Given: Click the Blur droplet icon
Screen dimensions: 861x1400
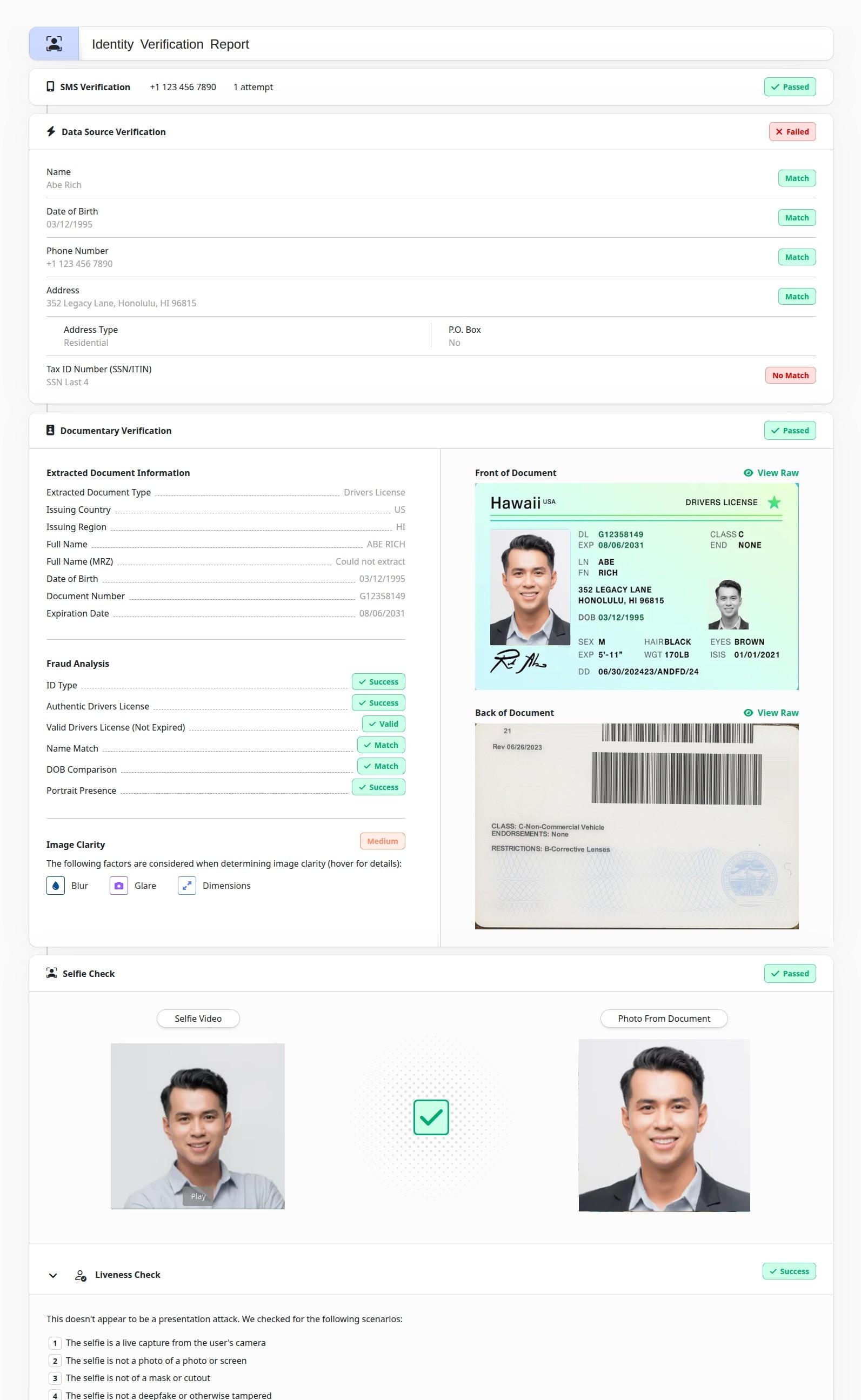Looking at the screenshot, I should pyautogui.click(x=55, y=886).
